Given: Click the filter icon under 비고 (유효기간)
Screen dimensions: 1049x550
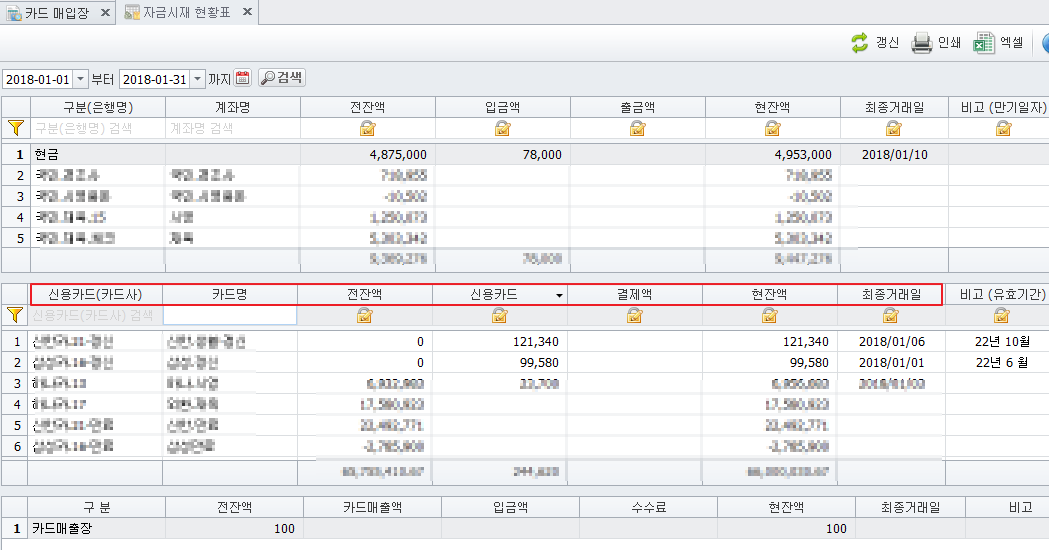Looking at the screenshot, I should 1001,315.
